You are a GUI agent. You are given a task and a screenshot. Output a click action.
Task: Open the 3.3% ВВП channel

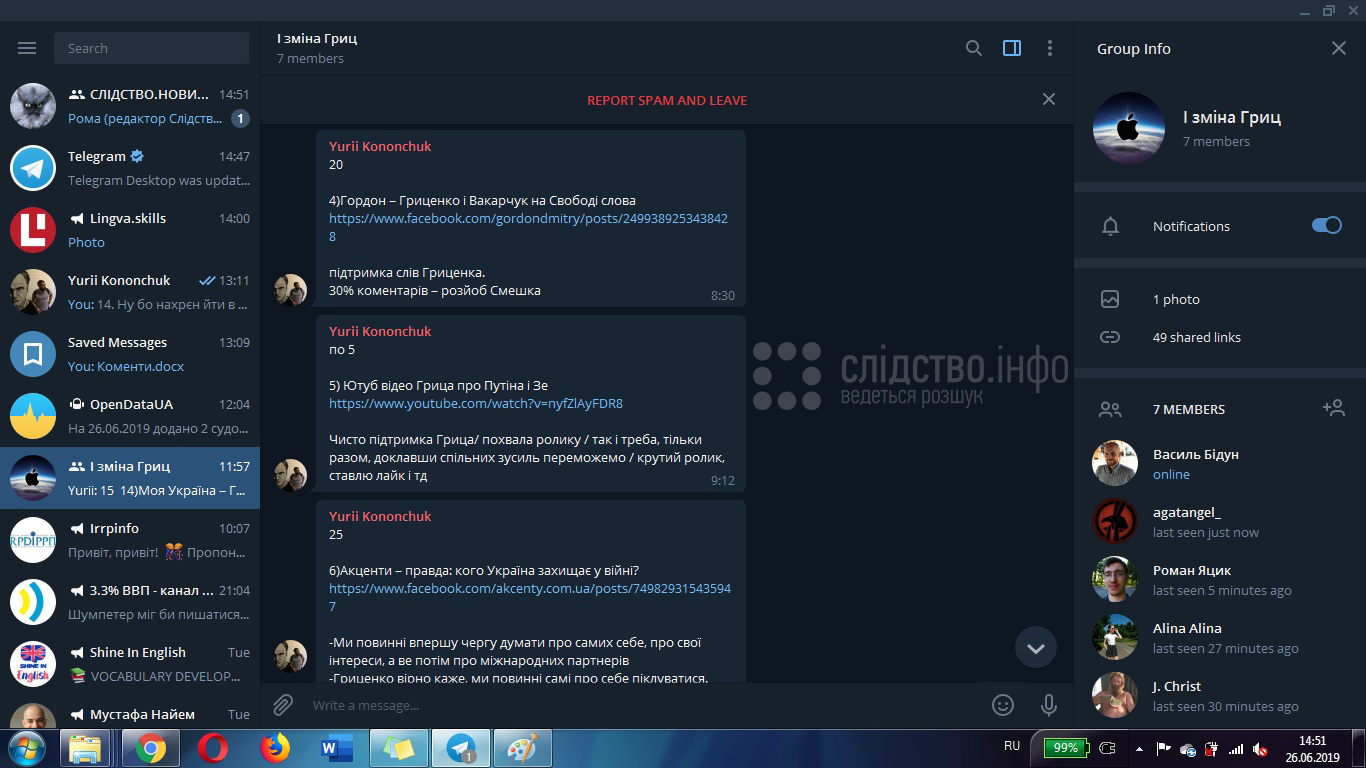(x=130, y=602)
